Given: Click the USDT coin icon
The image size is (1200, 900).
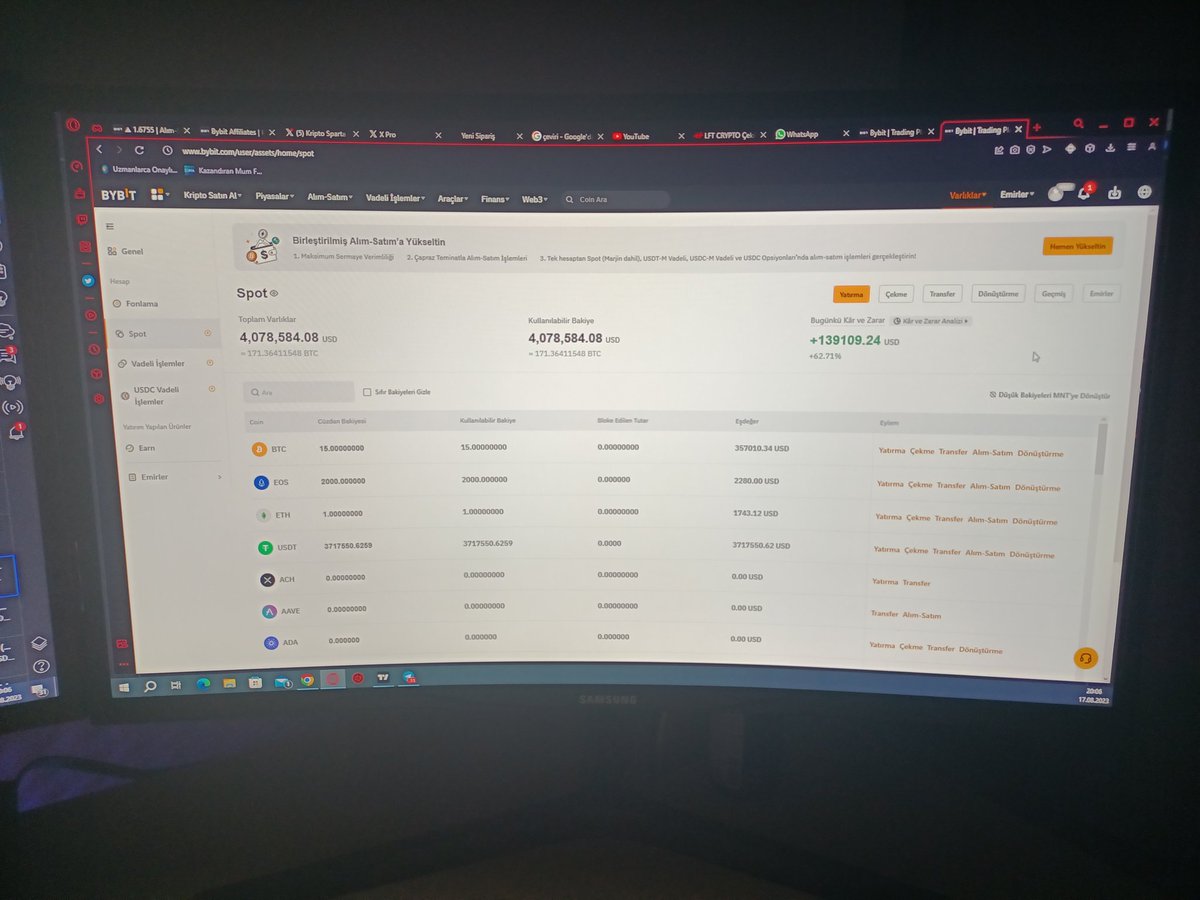Looking at the screenshot, I should tap(265, 547).
